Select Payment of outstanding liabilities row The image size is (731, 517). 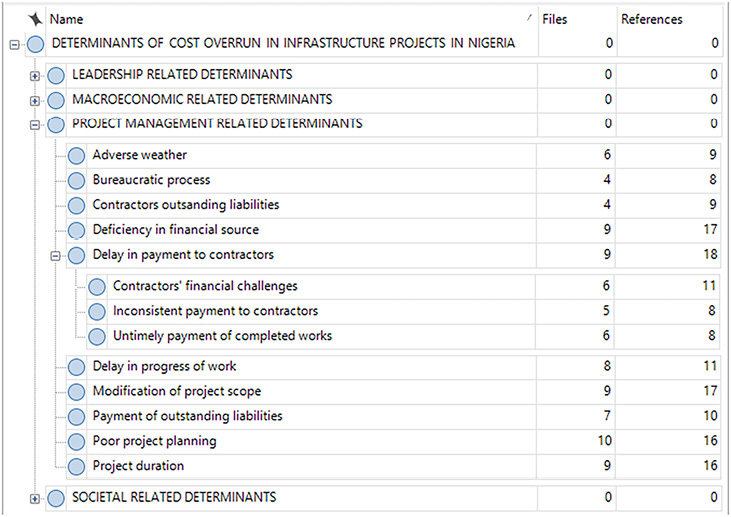187,416
